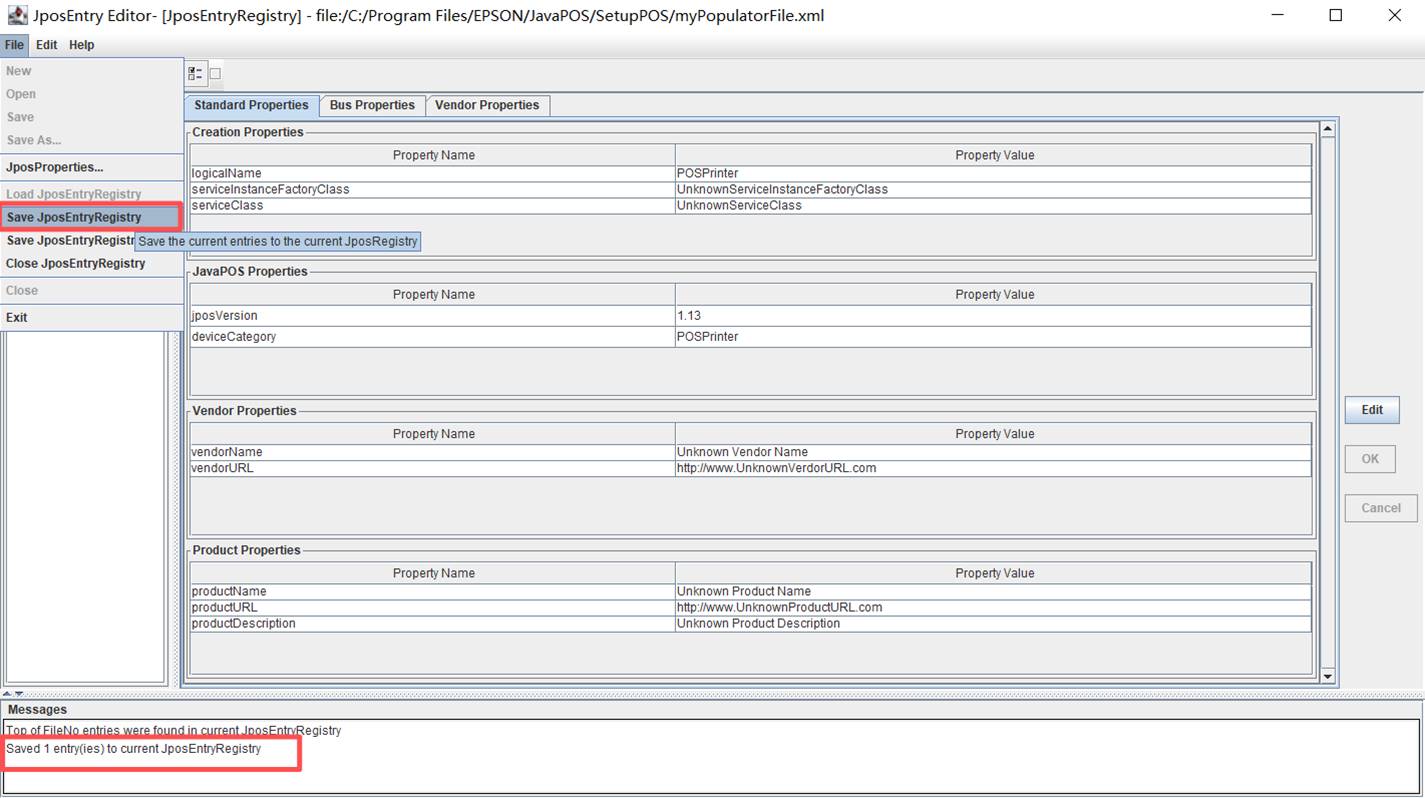This screenshot has height=798, width=1425.
Task: Select the POSPrinter value of logicalName
Action: pos(993,173)
